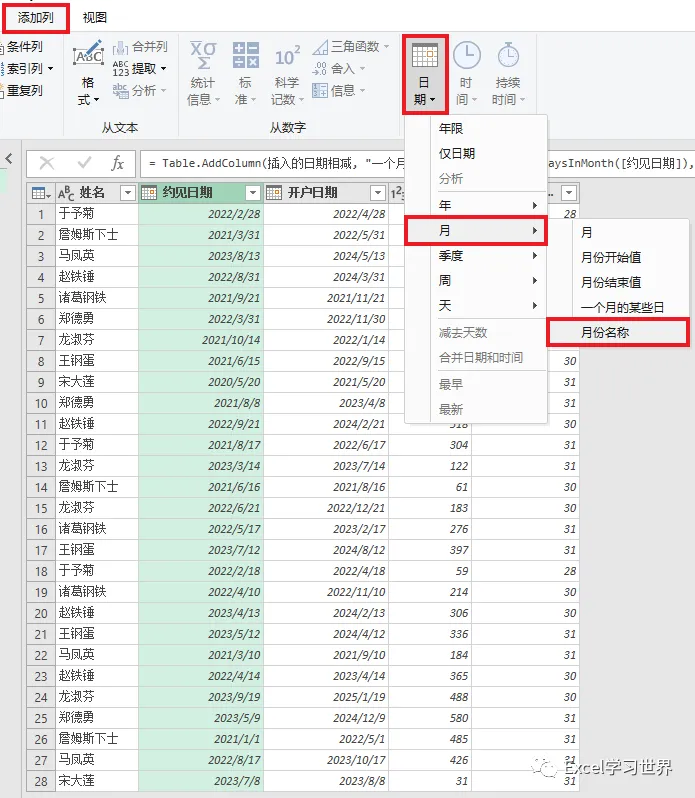The height and width of the screenshot is (798, 695).
Task: Open the 格式 text format icon
Action: point(89,54)
